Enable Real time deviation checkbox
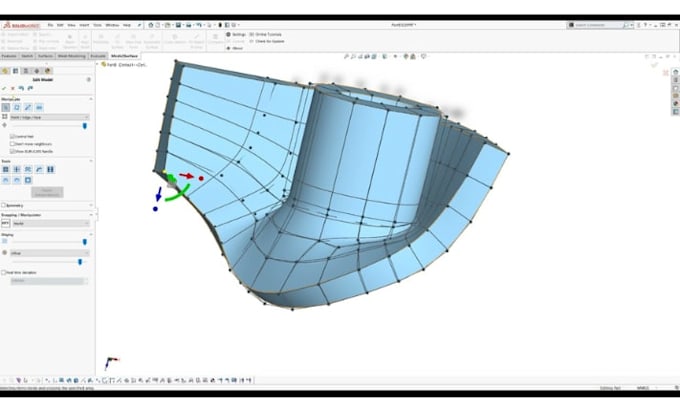680x411 pixels. point(3,273)
